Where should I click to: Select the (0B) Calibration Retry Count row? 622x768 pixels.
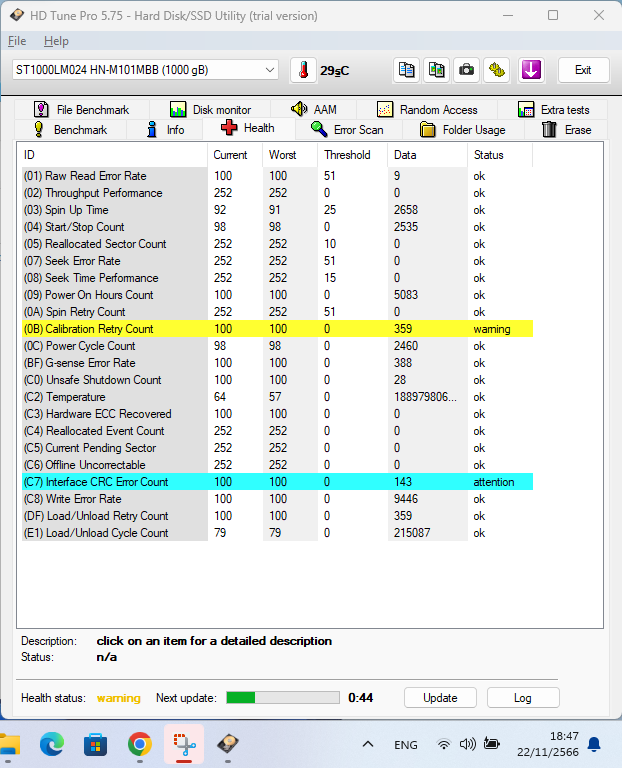(277, 329)
